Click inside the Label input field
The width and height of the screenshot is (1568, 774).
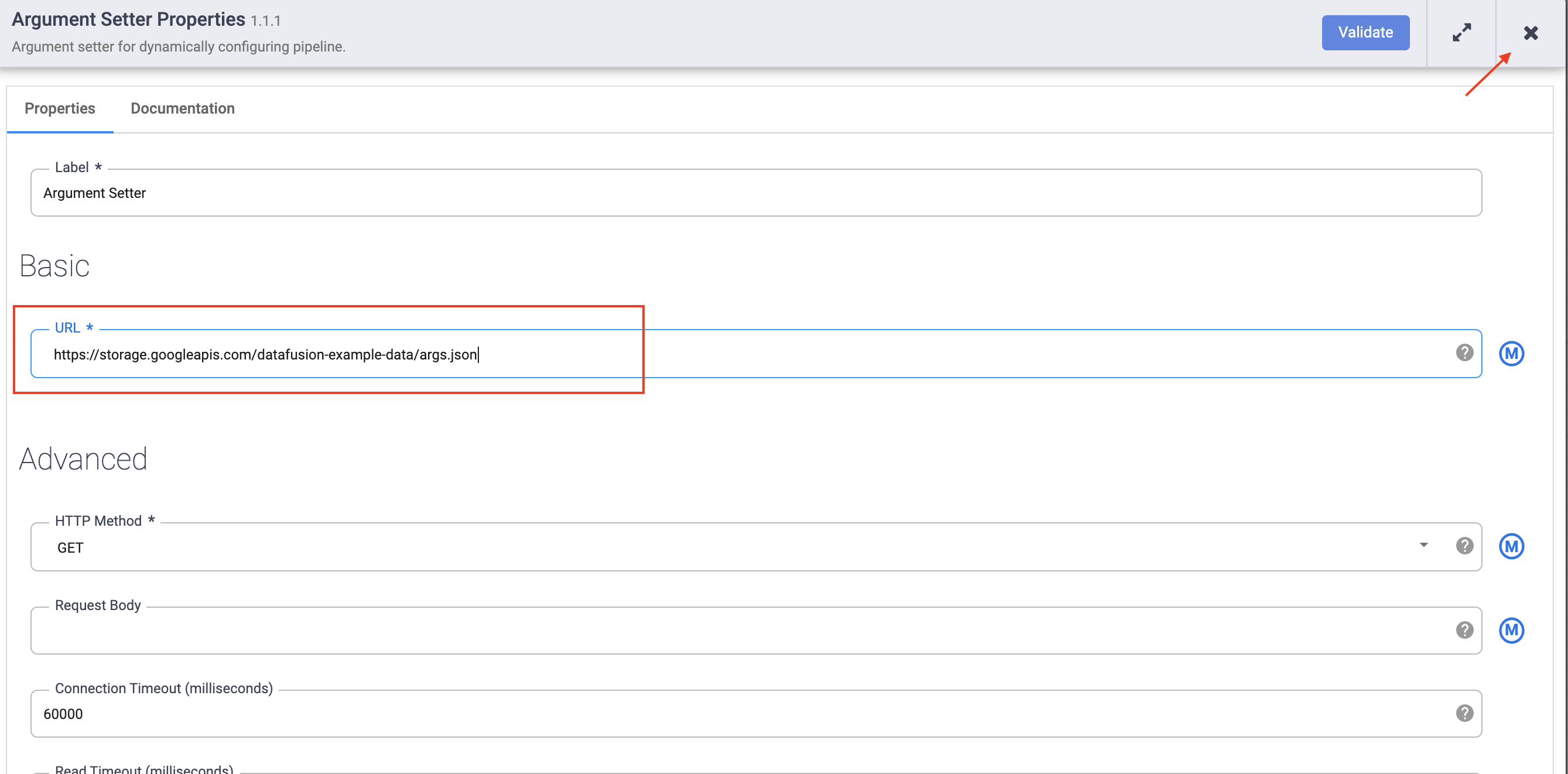point(755,193)
